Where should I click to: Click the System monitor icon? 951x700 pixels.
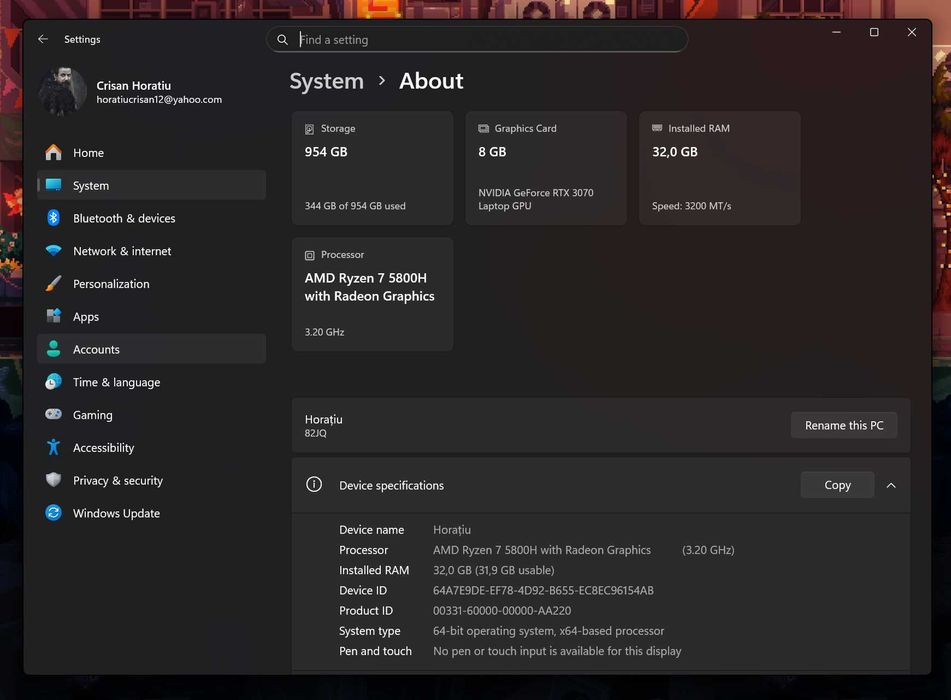53,185
